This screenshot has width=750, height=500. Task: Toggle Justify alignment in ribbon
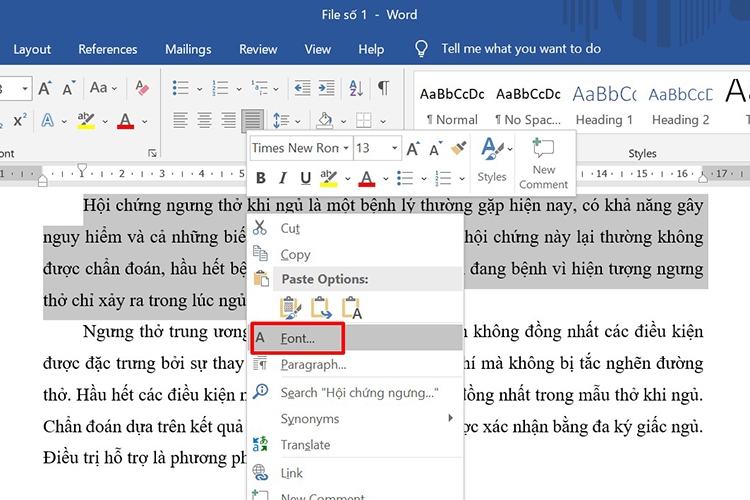tap(253, 120)
